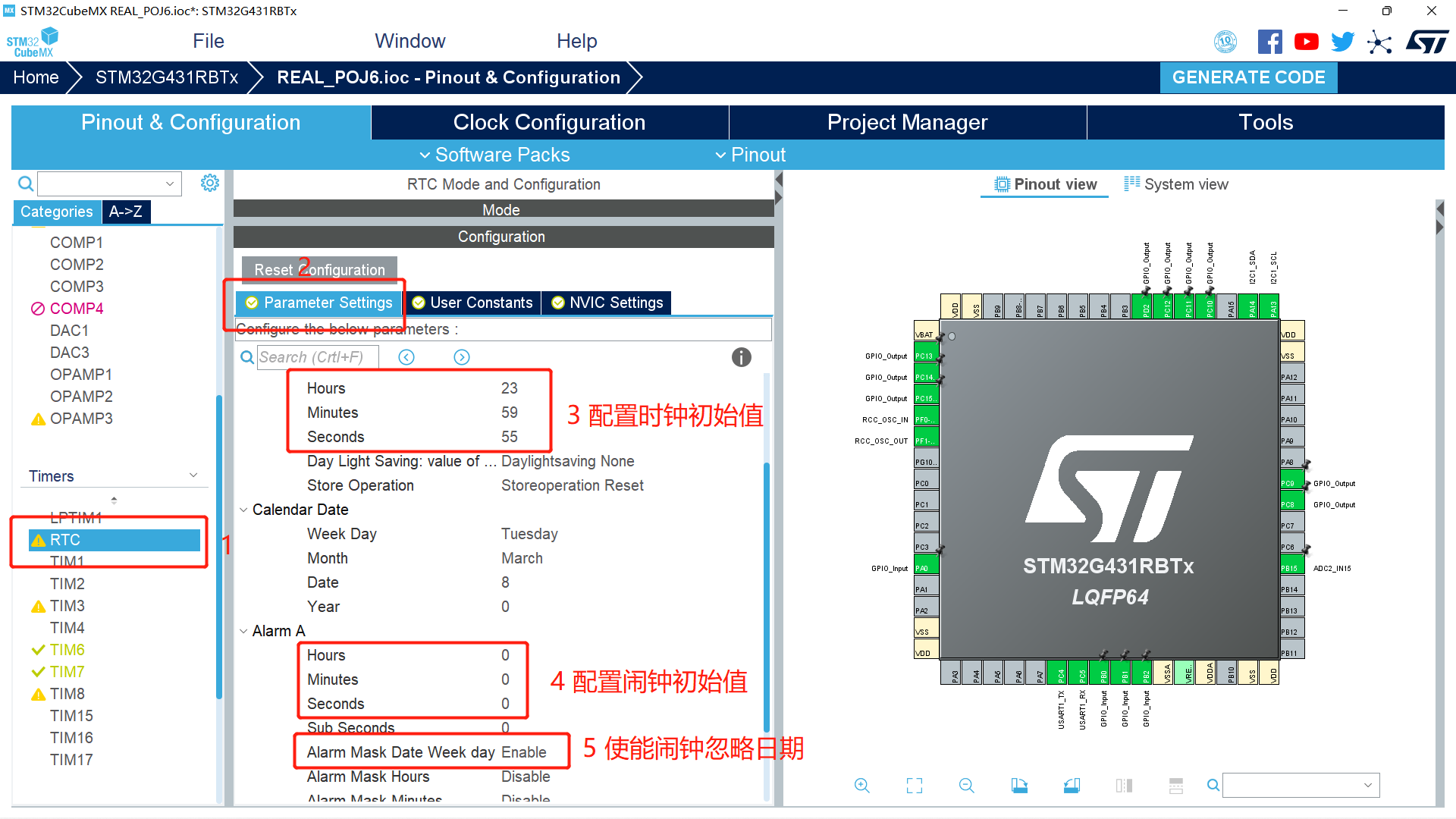Click the GENERATE CODE button

click(1248, 77)
